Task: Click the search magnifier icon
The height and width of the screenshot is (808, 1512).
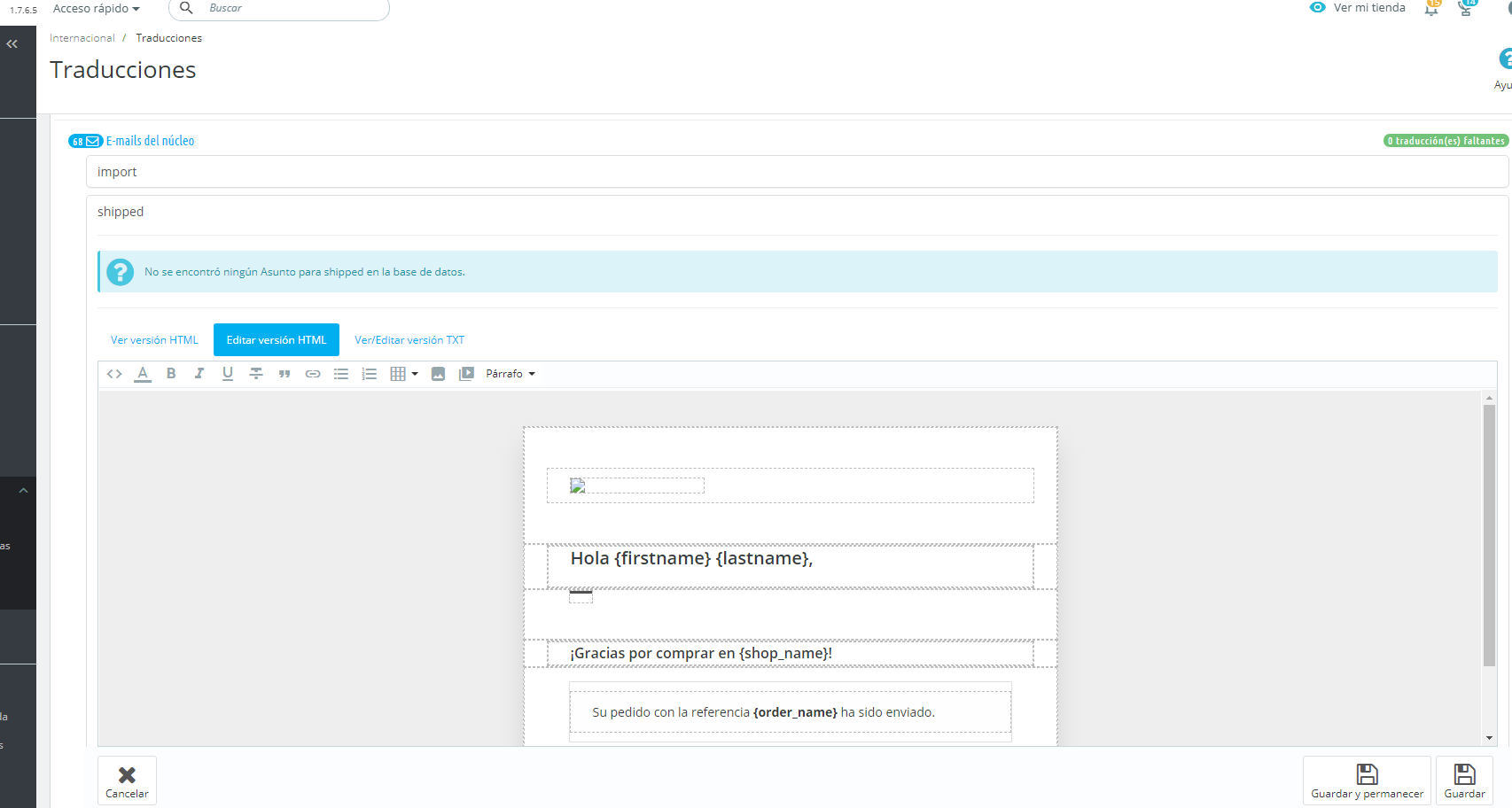Action: pos(186,8)
